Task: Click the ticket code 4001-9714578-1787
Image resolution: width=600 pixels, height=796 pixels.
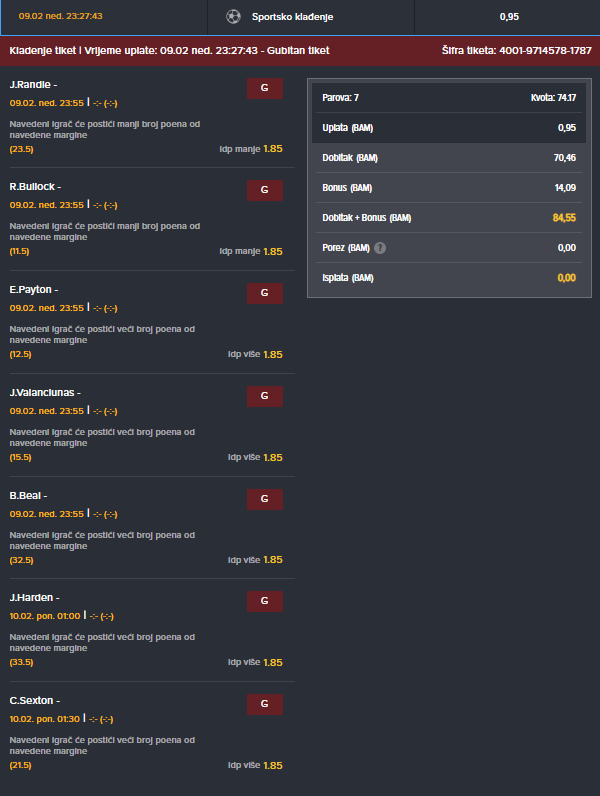Action: click(x=545, y=51)
